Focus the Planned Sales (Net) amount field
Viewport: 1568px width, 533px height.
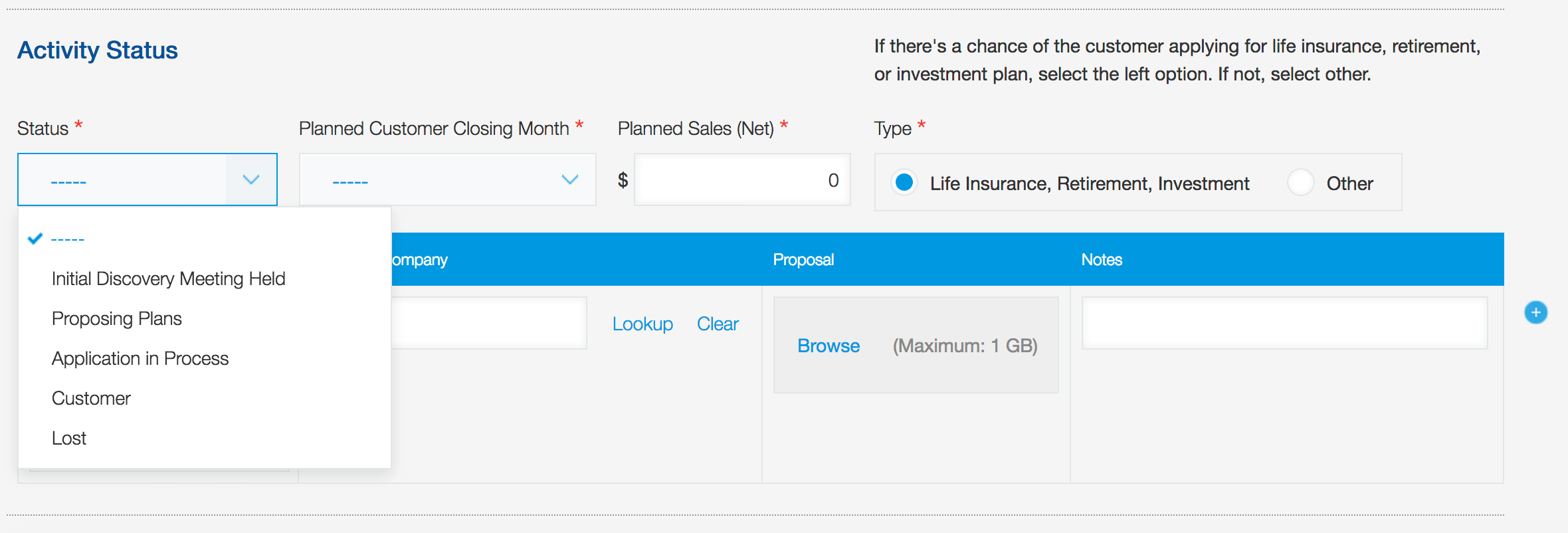pyautogui.click(x=741, y=179)
